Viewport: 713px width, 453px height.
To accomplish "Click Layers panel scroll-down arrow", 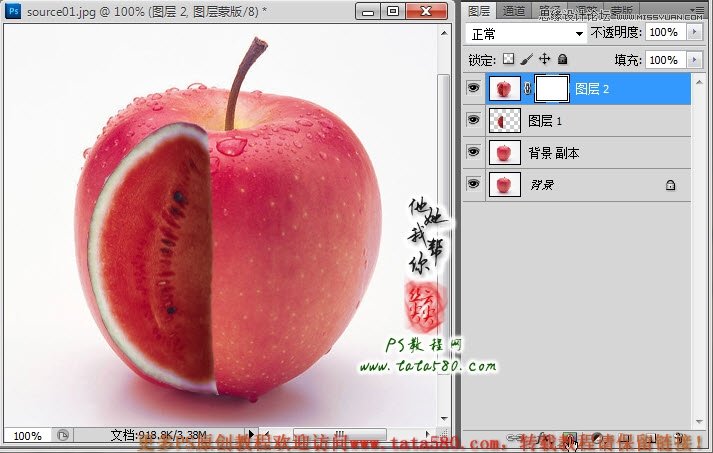I will [x=699, y=421].
